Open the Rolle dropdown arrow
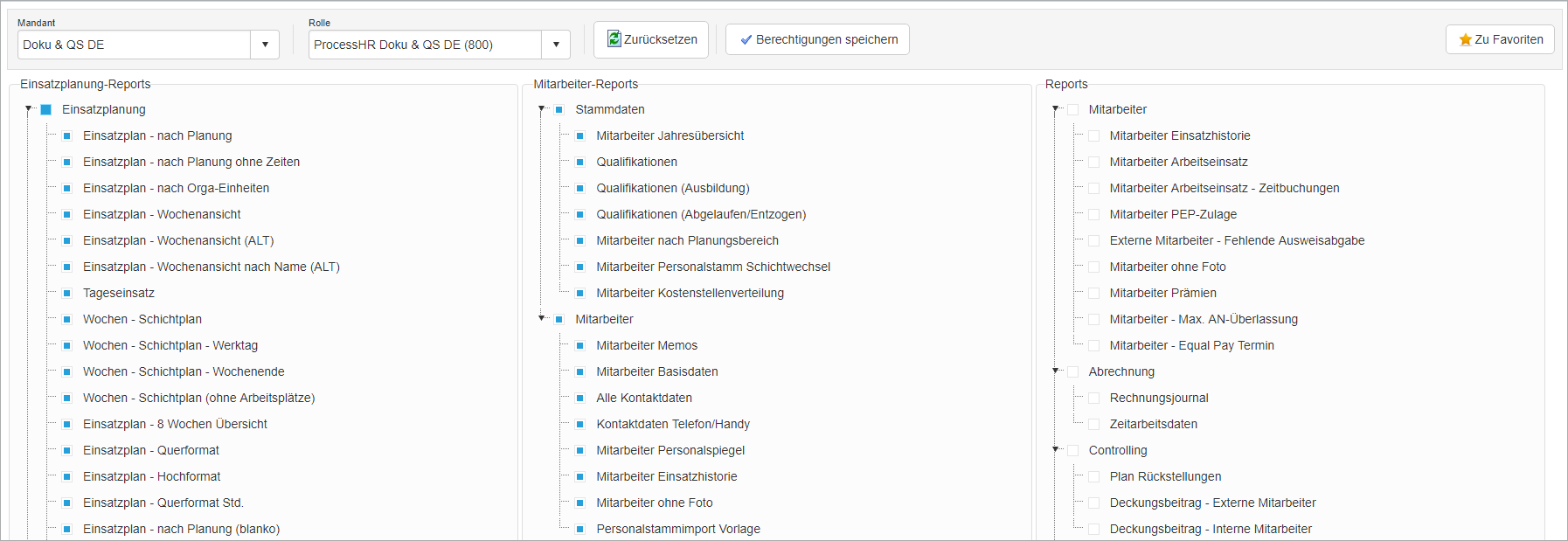This screenshot has height=541, width=1568. [556, 45]
